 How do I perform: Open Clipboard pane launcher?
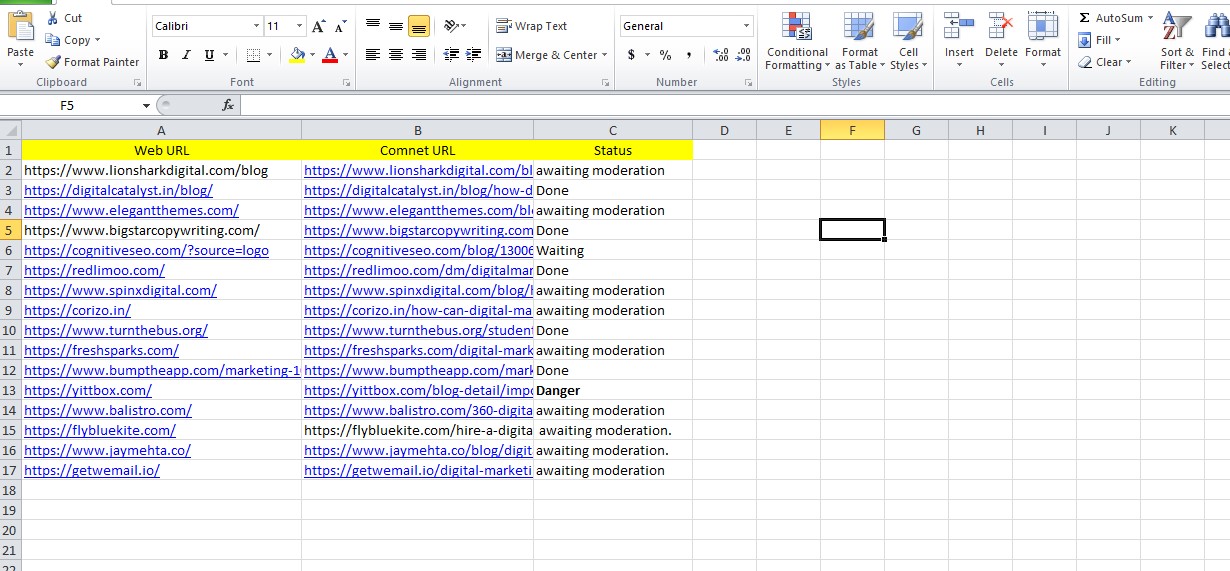(137, 83)
